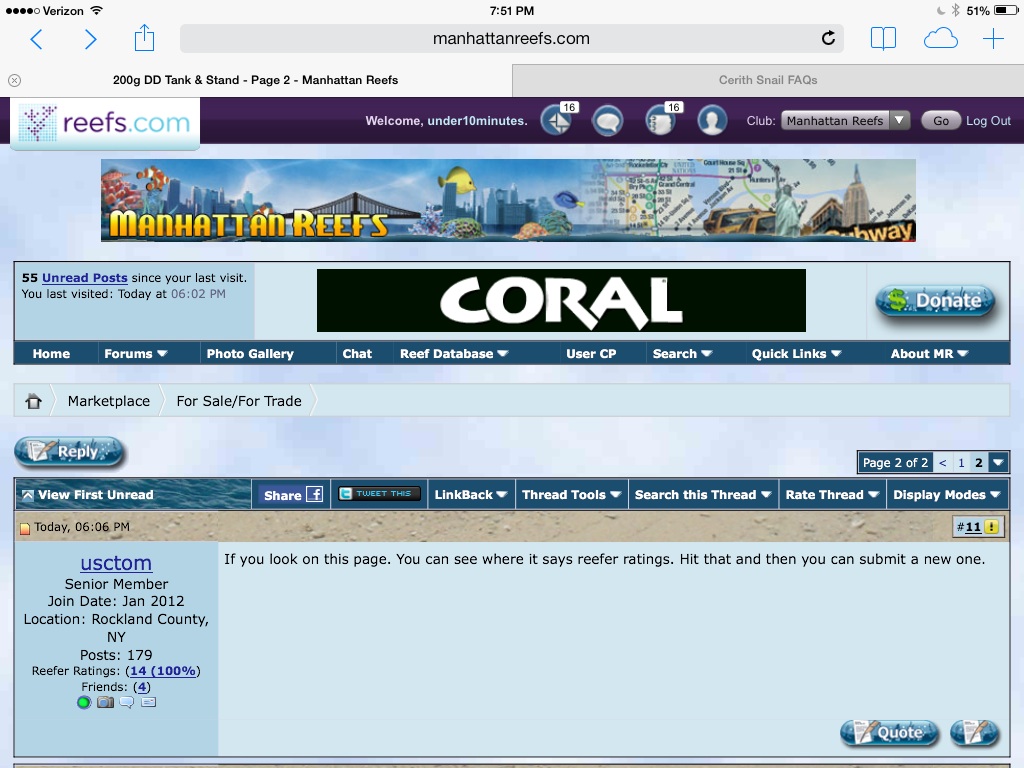Open the Club selection dropdown
The width and height of the screenshot is (1024, 768).
(x=845, y=121)
